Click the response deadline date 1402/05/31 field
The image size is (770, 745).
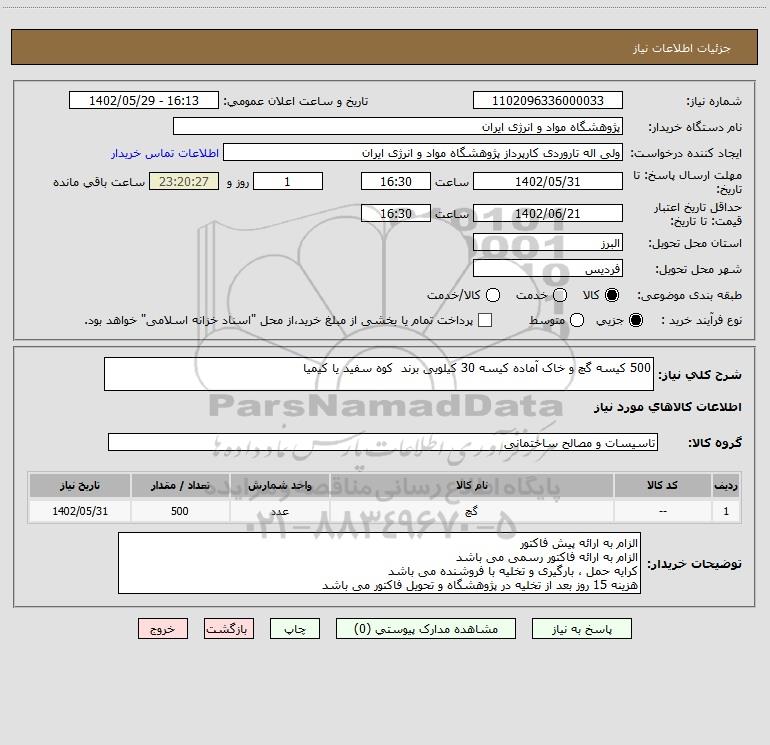tap(548, 181)
